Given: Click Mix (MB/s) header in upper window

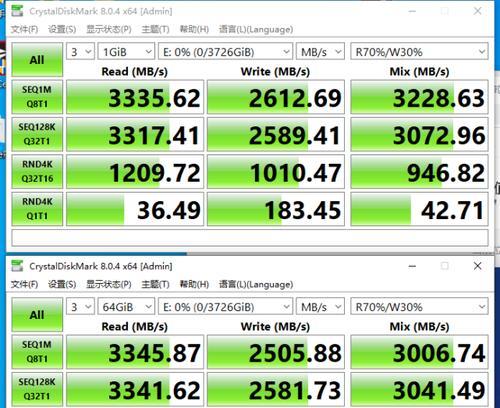Looking at the screenshot, I should [x=419, y=71].
